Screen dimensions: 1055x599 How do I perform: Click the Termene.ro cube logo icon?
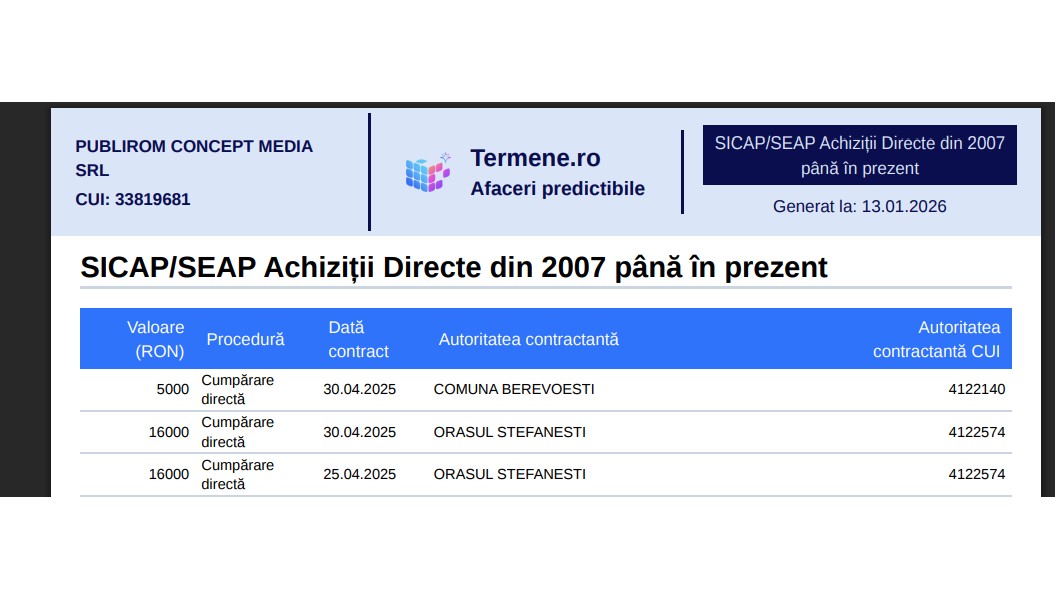pyautogui.click(x=428, y=172)
